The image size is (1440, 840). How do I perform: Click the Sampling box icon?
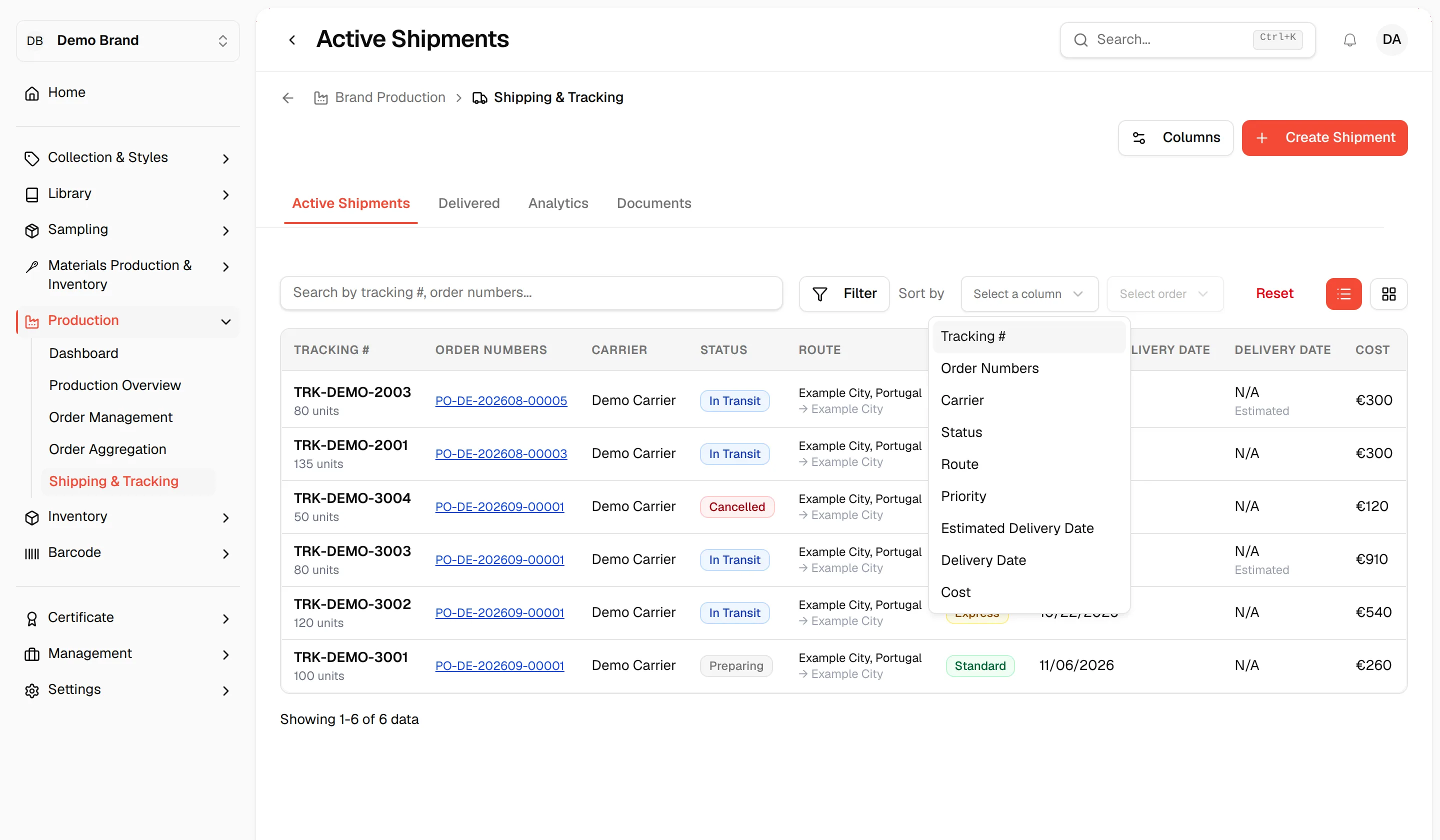tap(32, 230)
